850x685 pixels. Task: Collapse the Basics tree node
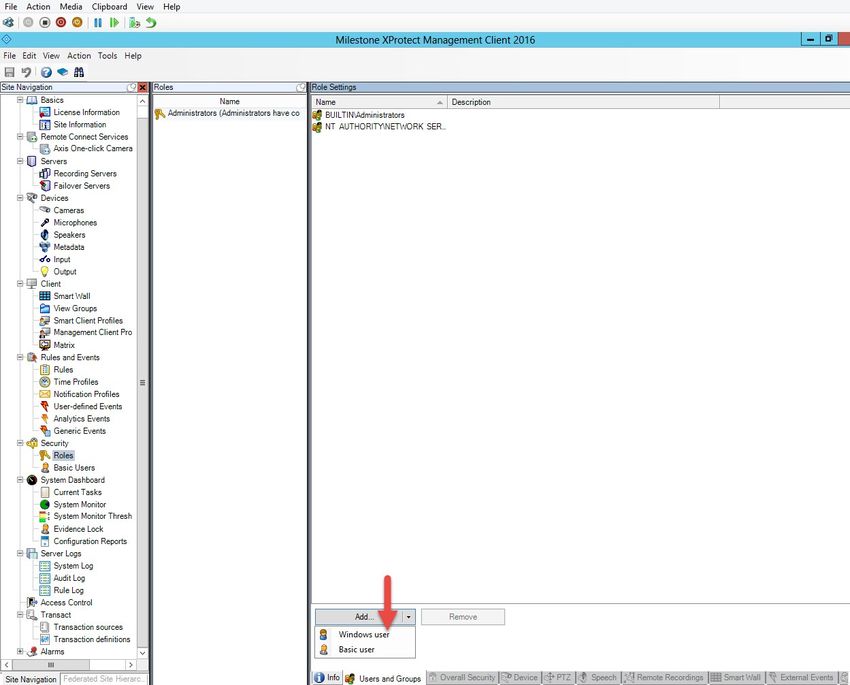tap(20, 100)
